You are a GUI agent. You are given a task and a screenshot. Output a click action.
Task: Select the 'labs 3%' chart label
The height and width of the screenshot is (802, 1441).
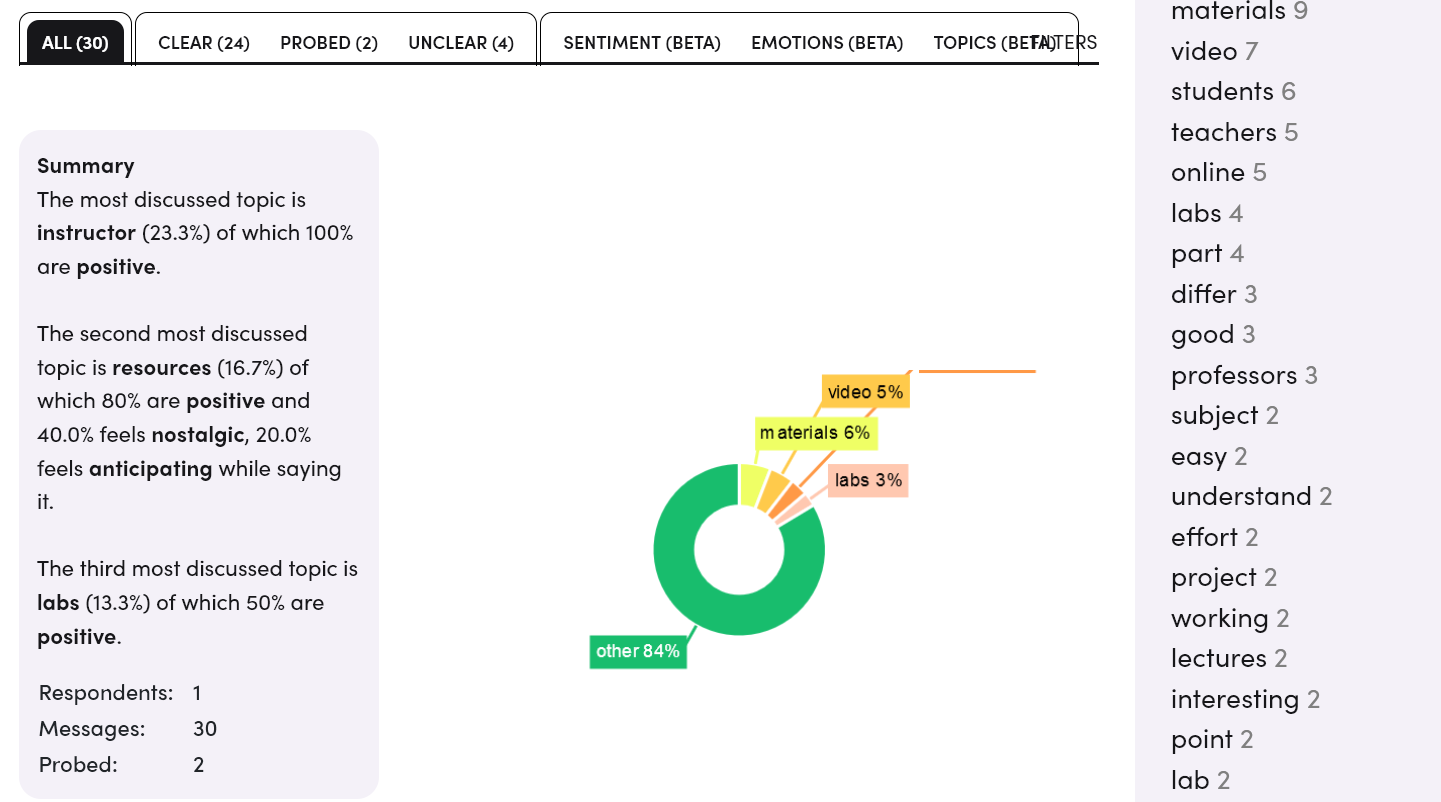[x=868, y=480]
